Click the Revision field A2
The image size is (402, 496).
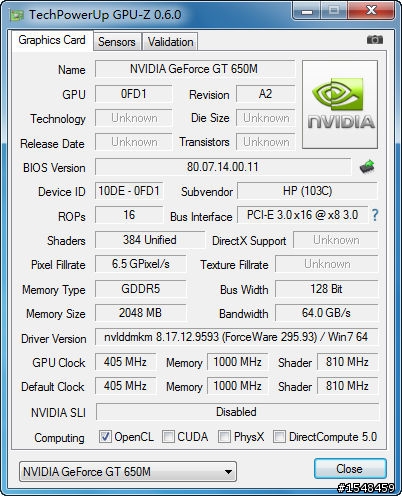pos(265,94)
